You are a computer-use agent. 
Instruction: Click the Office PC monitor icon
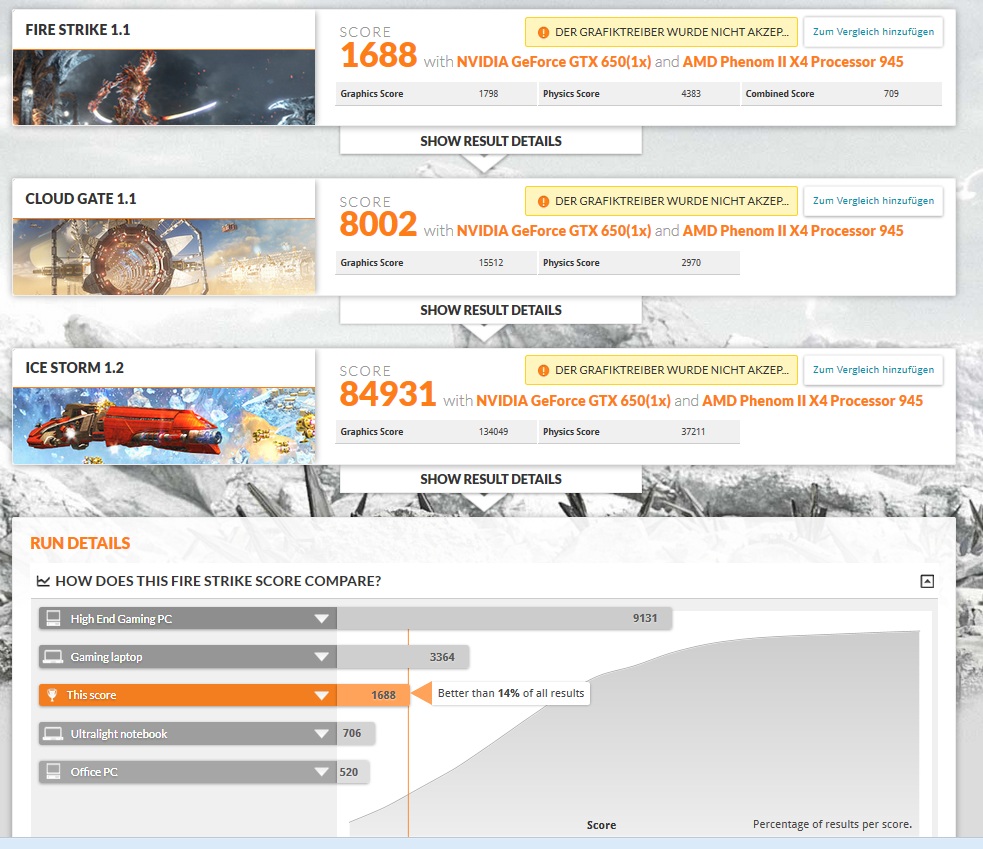(52, 772)
